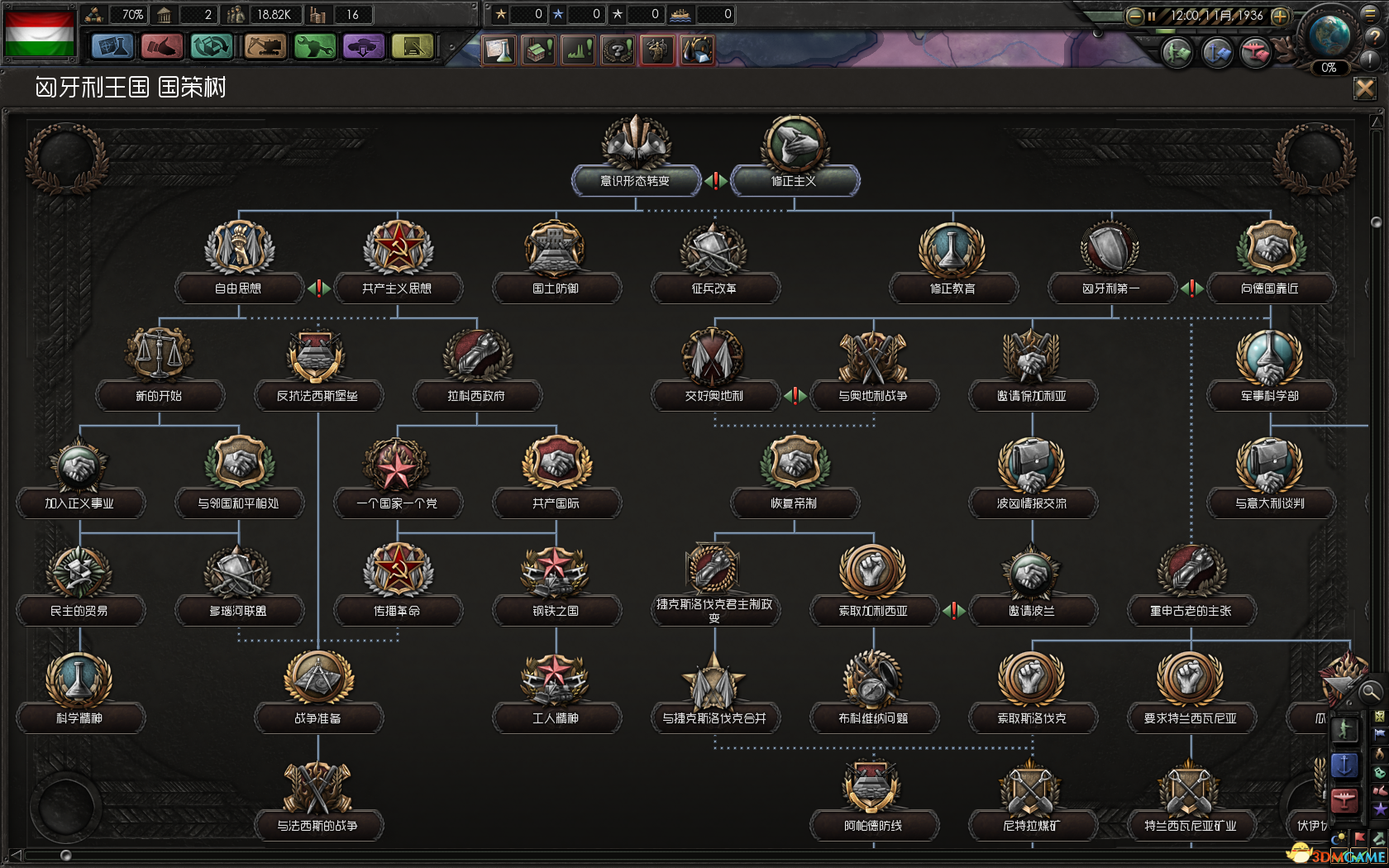
Task: Expand the air orders list button
Action: tap(1255, 53)
